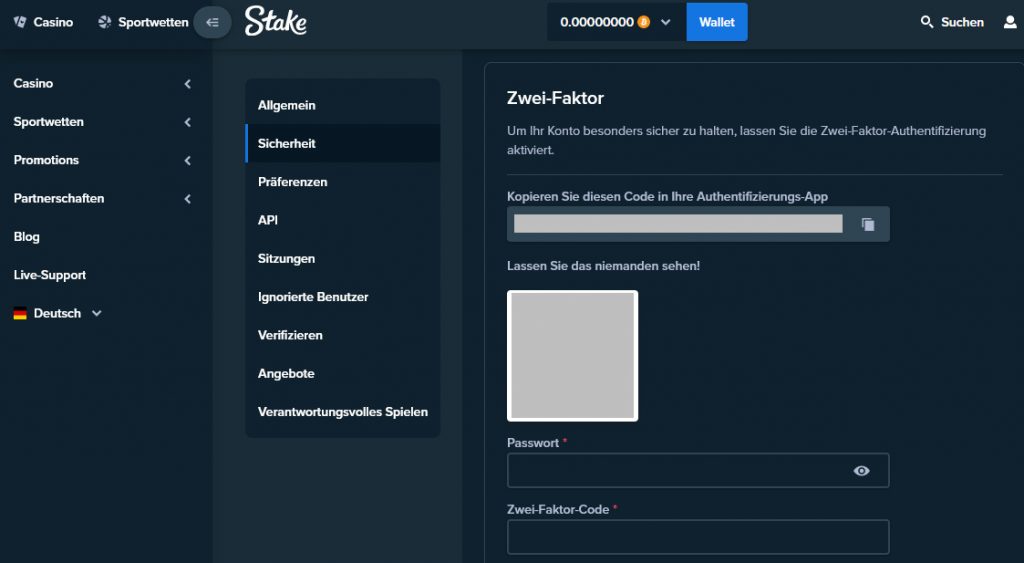Click the 0.00000000 balance amount
Screen dimensions: 1024x563
tap(597, 22)
